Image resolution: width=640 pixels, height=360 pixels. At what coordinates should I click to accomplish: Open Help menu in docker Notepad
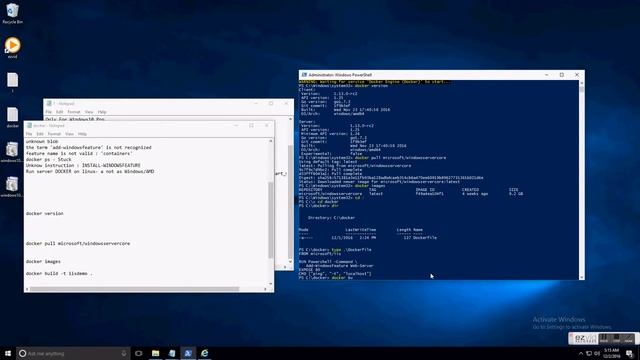click(82, 134)
